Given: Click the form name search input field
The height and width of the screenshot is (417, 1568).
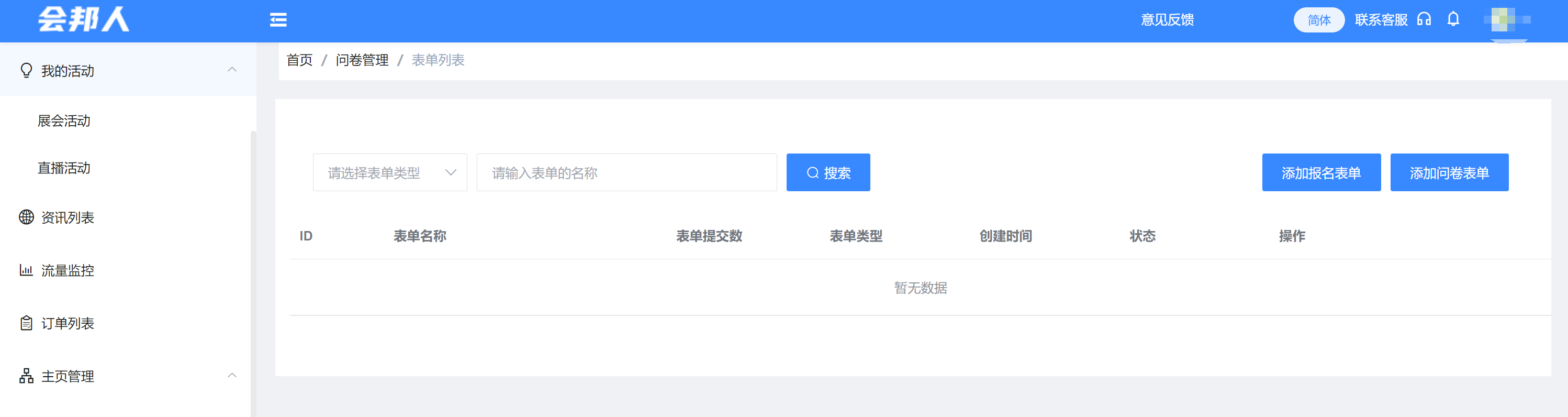Looking at the screenshot, I should pos(626,172).
